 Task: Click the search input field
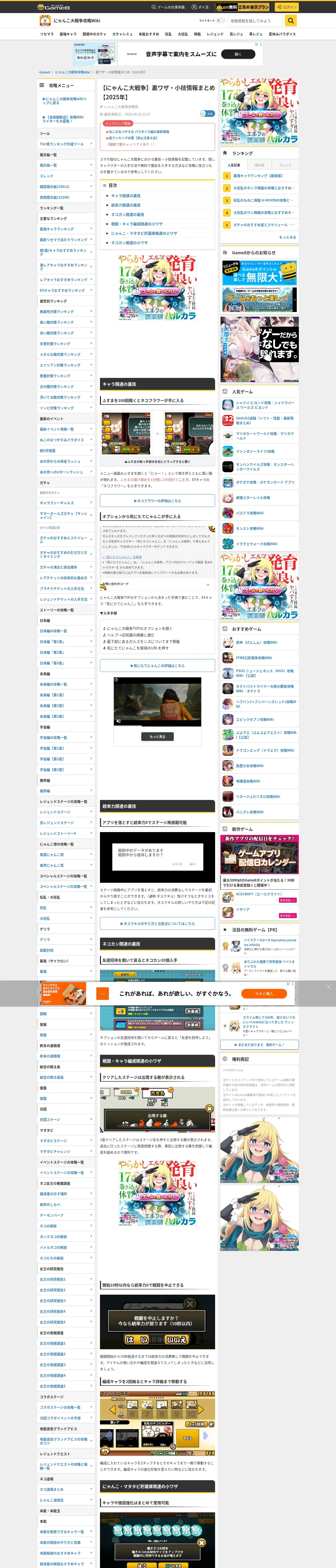pos(255,21)
